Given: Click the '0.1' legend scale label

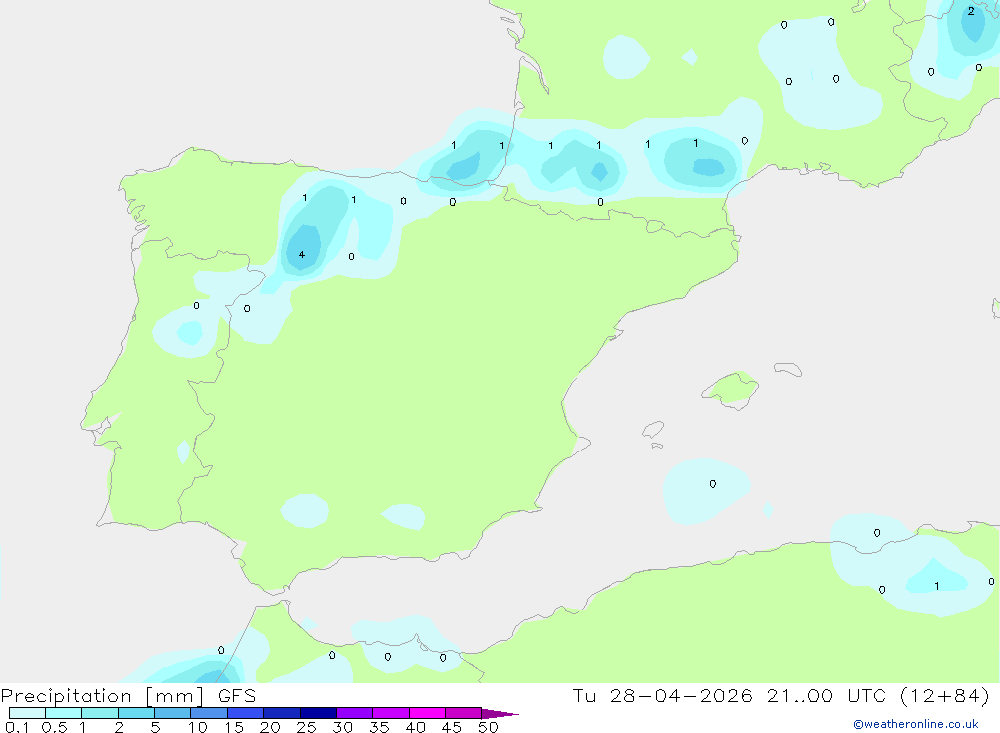Looking at the screenshot, I should point(17,727).
